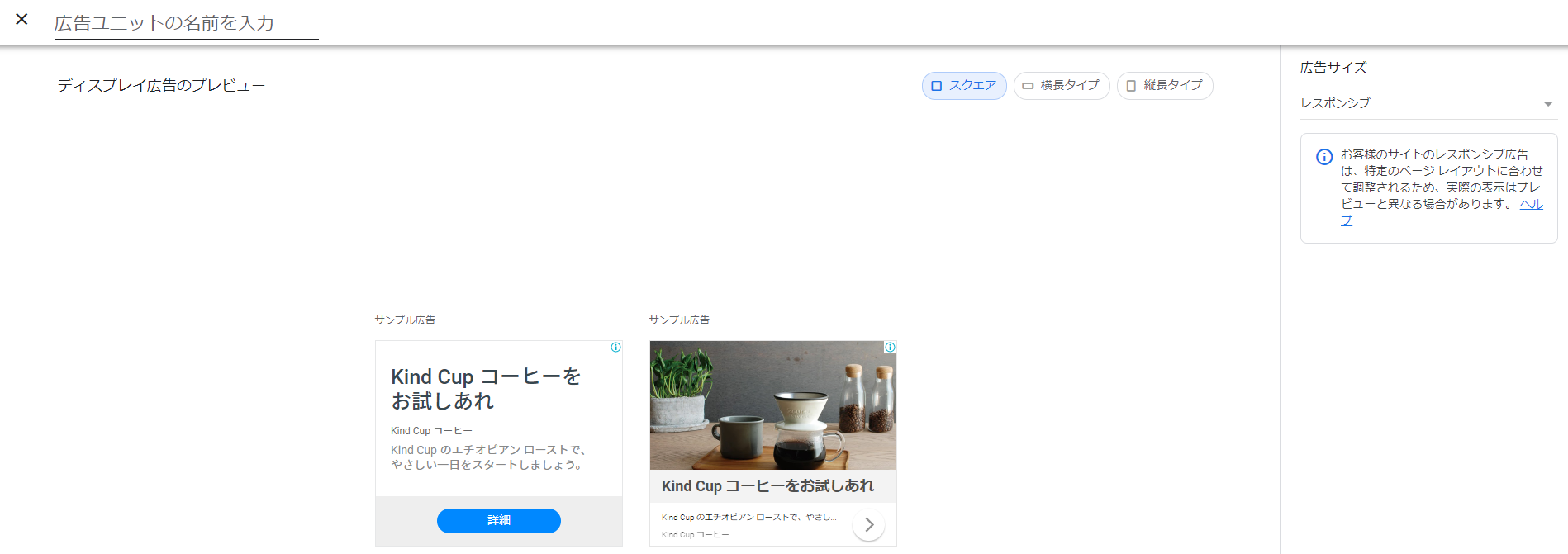Viewport: 1568px width, 554px height.
Task: Click the 広告サイズ dropdown arrow
Action: pyautogui.click(x=1547, y=104)
